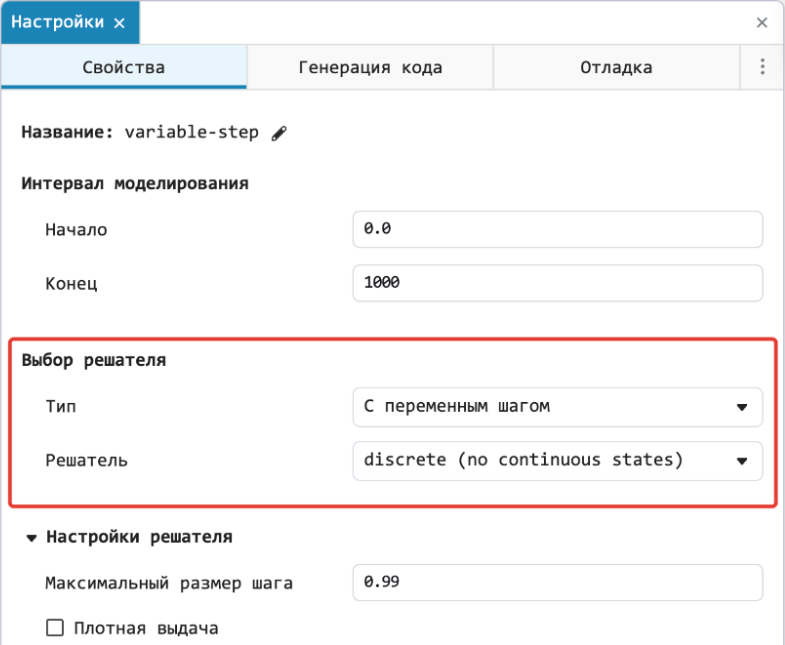Image resolution: width=785 pixels, height=645 pixels.
Task: Click the Выбор решателя heading
Action: tap(94, 360)
